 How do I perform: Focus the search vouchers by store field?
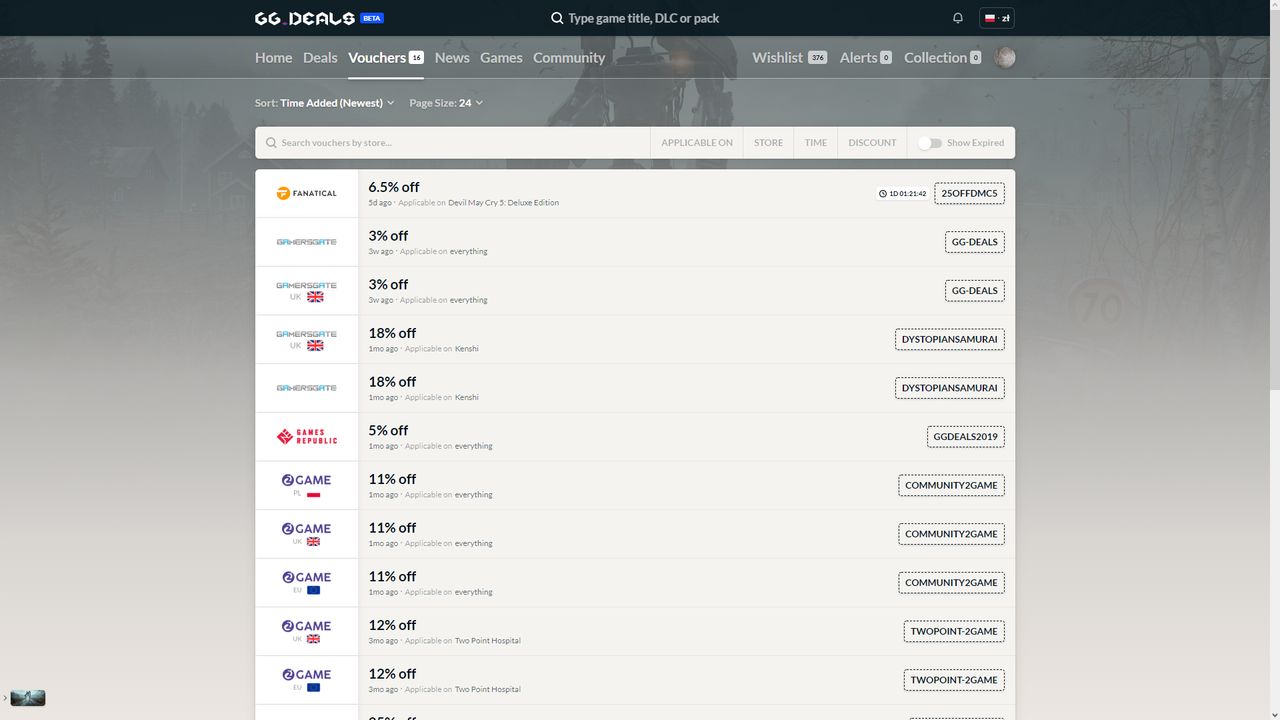click(x=453, y=143)
